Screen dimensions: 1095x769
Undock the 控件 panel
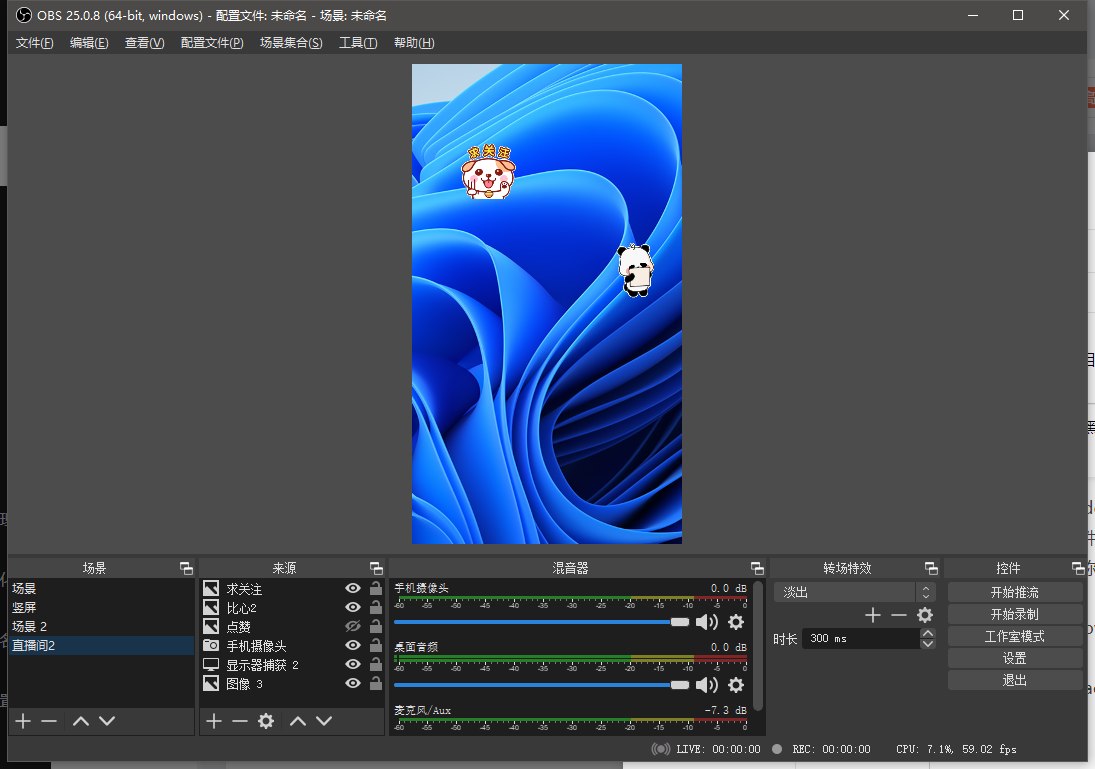click(x=1078, y=568)
